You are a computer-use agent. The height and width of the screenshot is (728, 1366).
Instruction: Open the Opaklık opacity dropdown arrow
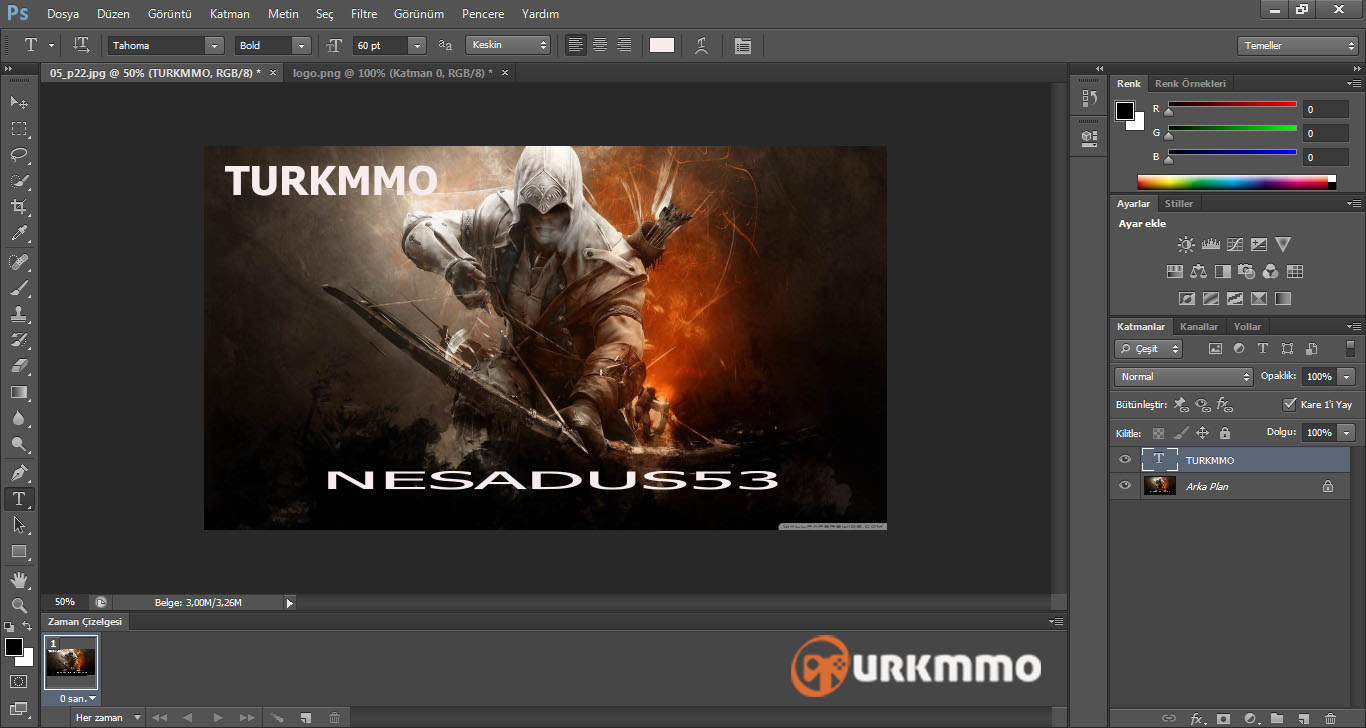click(1347, 377)
